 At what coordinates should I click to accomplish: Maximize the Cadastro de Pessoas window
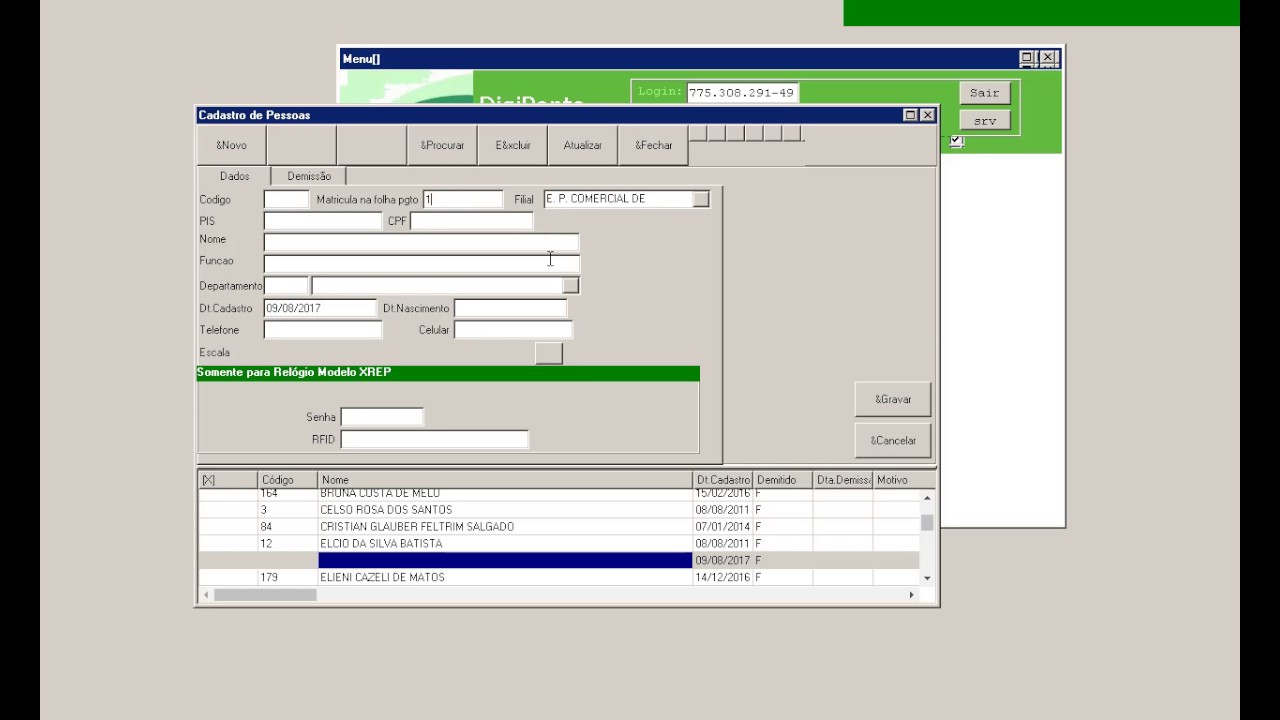[x=910, y=115]
